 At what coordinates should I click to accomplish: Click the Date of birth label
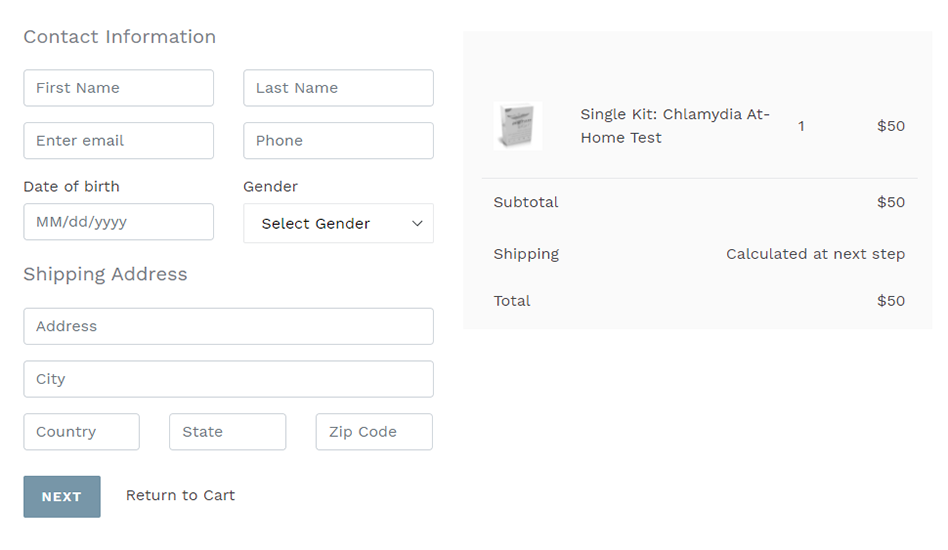pos(71,187)
